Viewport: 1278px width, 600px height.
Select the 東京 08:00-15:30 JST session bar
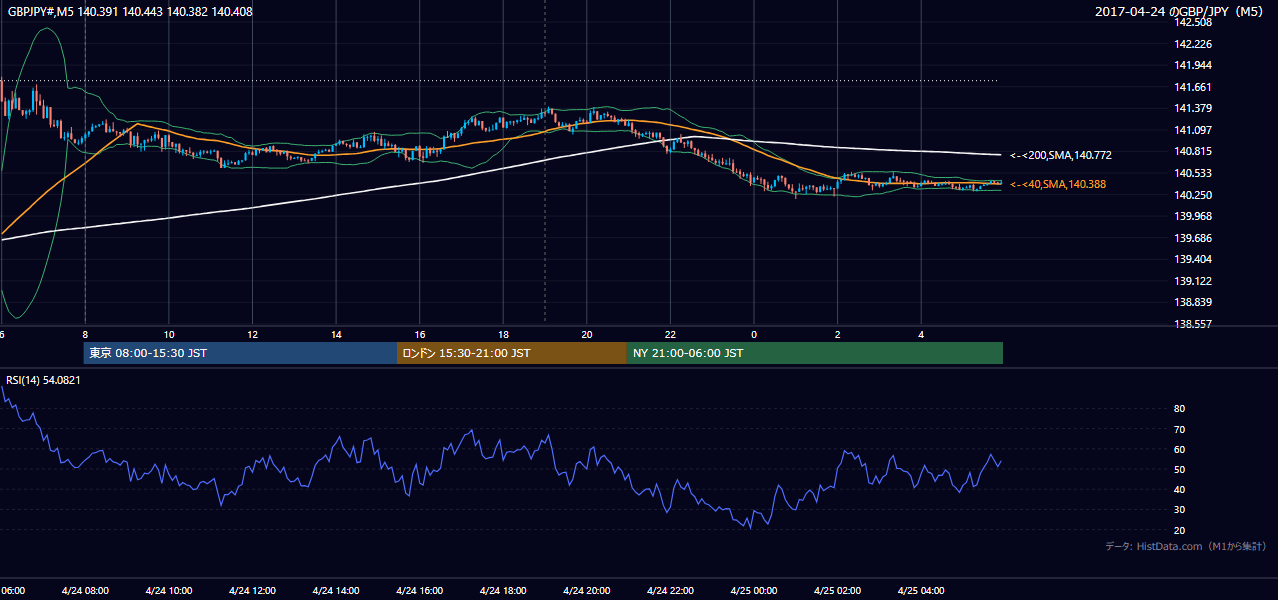(240, 353)
